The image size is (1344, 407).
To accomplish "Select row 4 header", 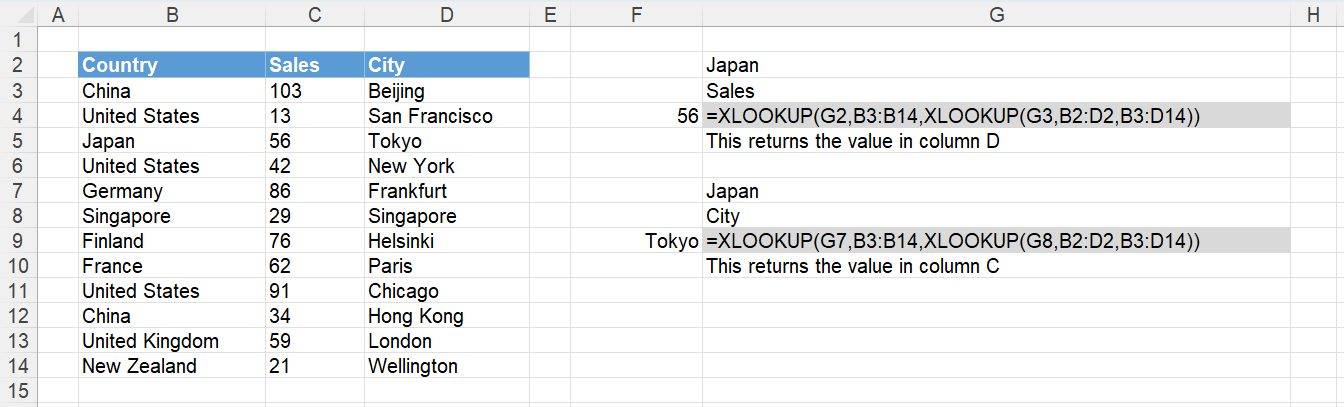I will click(x=19, y=116).
